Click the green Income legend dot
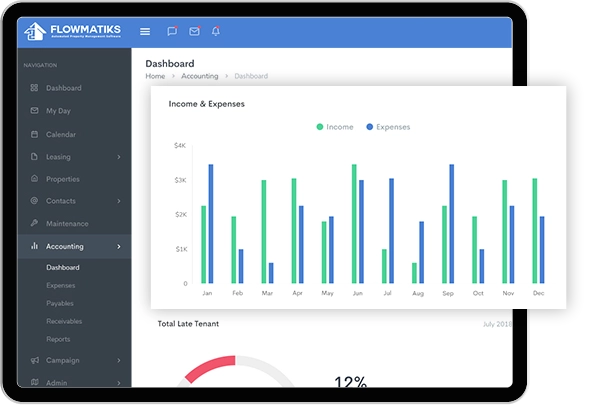Viewport: 591px width, 405px height. pyautogui.click(x=320, y=127)
